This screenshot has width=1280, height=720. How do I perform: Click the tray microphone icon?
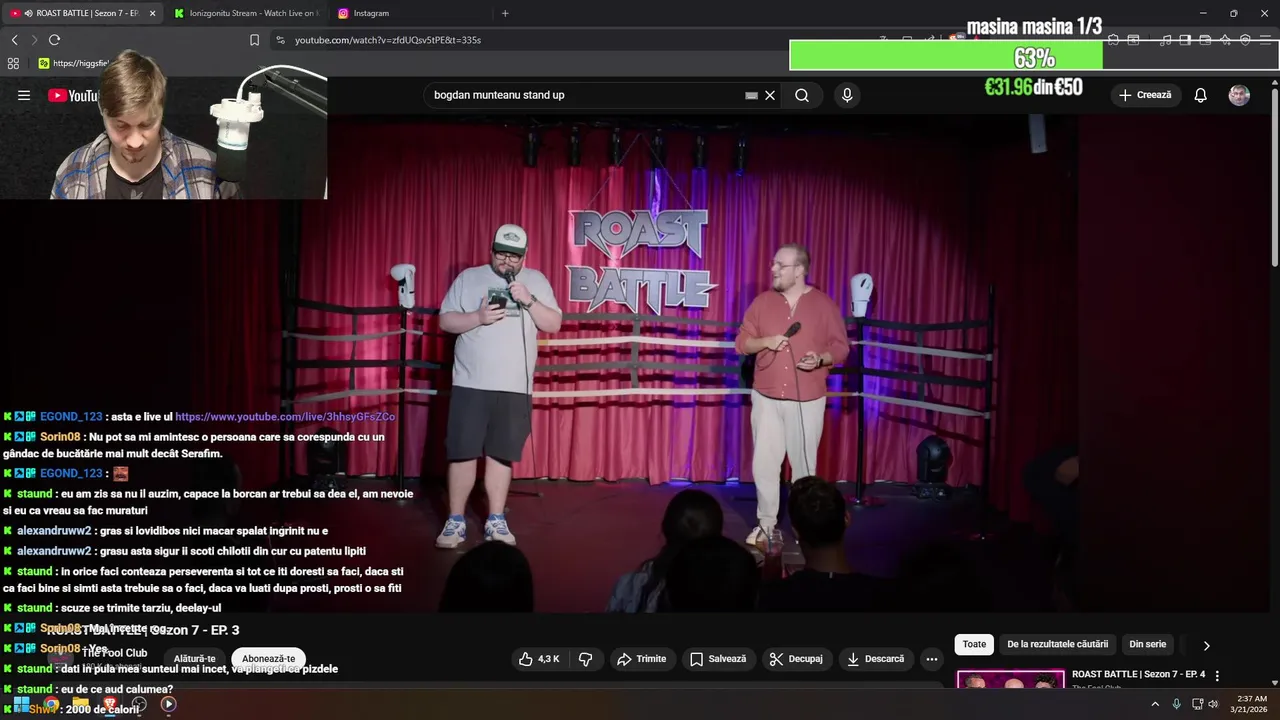(1176, 704)
